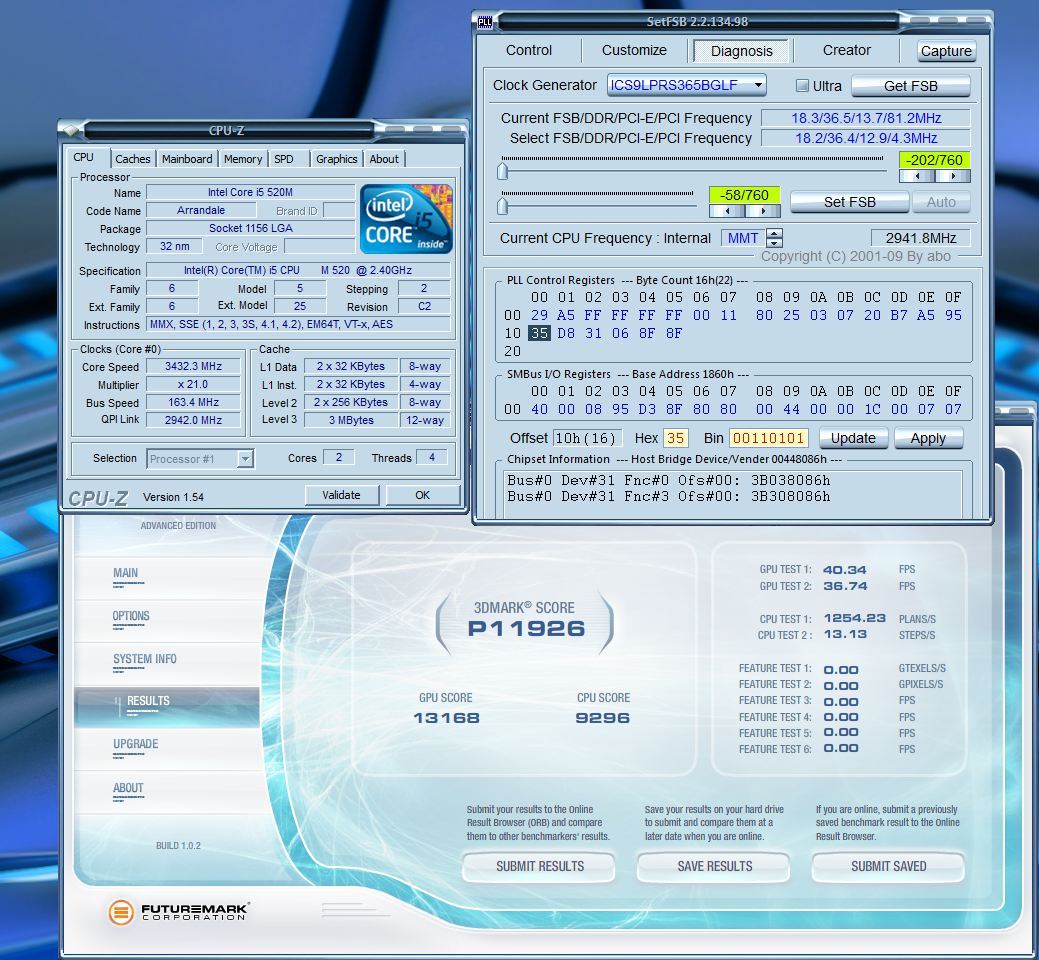
Task: Click Validate in CPU-Z
Action: (341, 495)
